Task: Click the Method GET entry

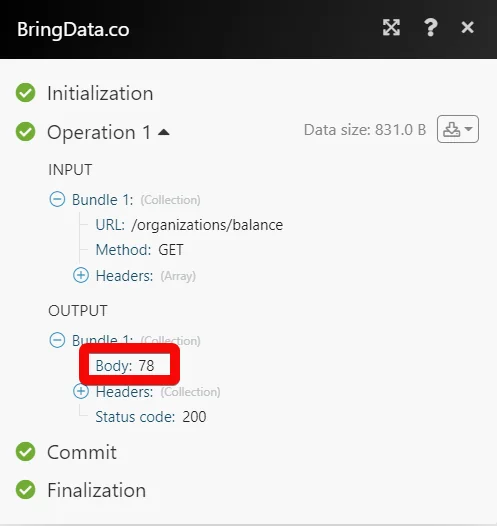Action: (140, 250)
